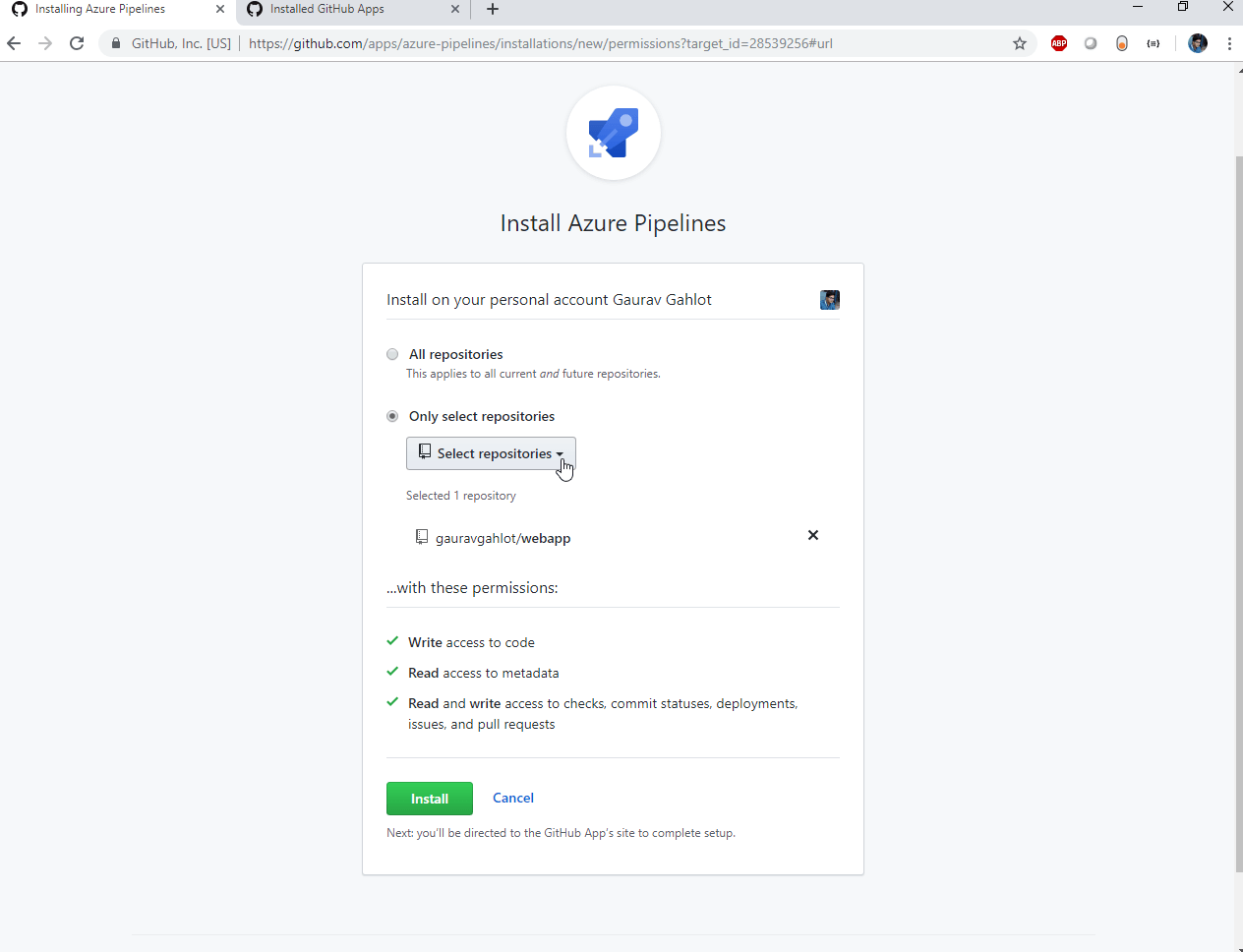Click the page vertical scrollbar
Image resolution: width=1243 pixels, height=952 pixels.
click(1238, 511)
